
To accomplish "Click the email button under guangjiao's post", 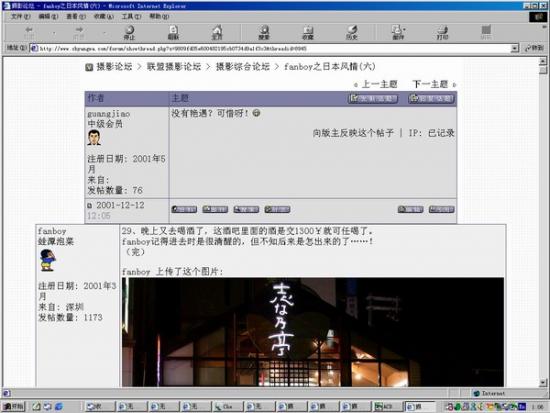I will pyautogui.click(x=215, y=209).
